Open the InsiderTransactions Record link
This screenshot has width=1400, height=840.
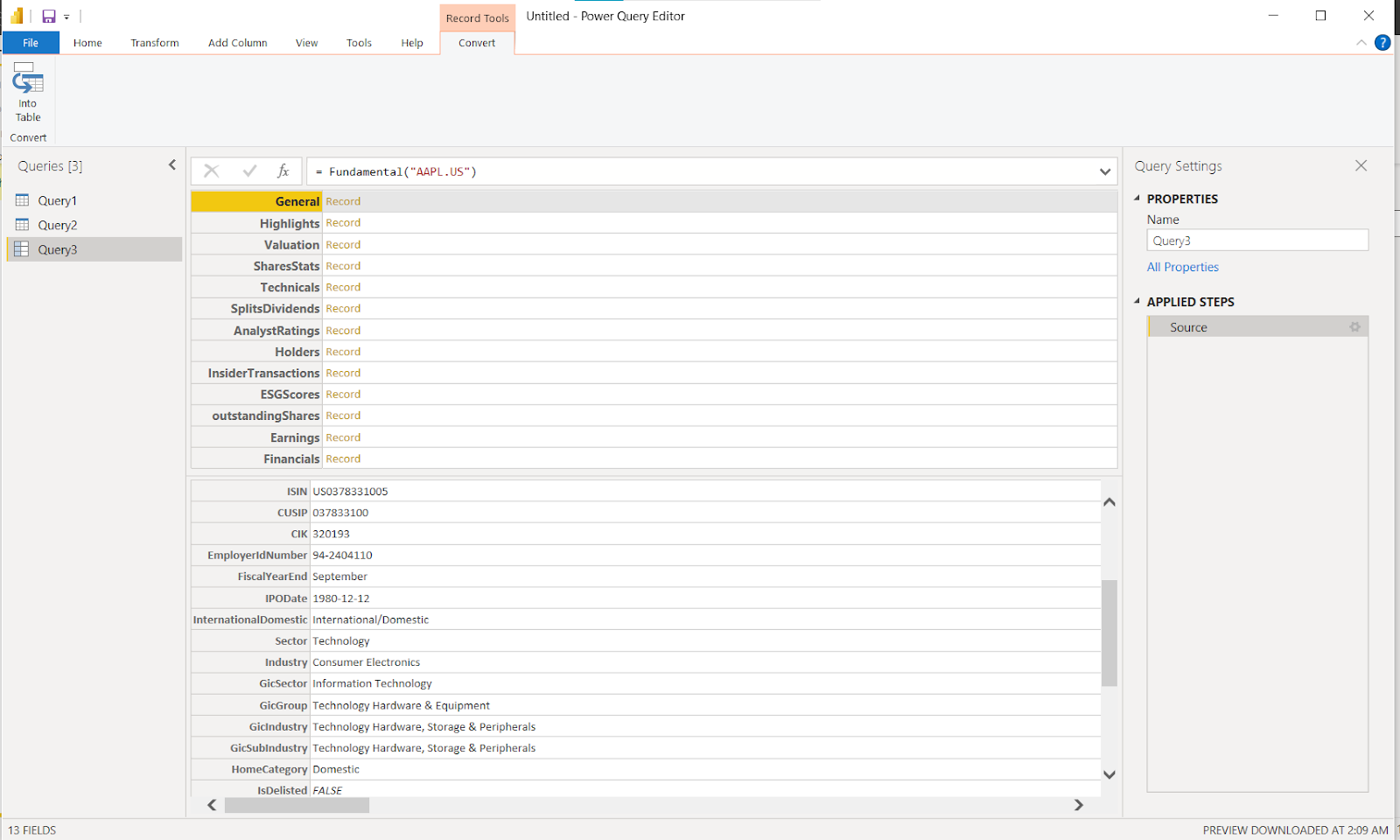(x=343, y=373)
